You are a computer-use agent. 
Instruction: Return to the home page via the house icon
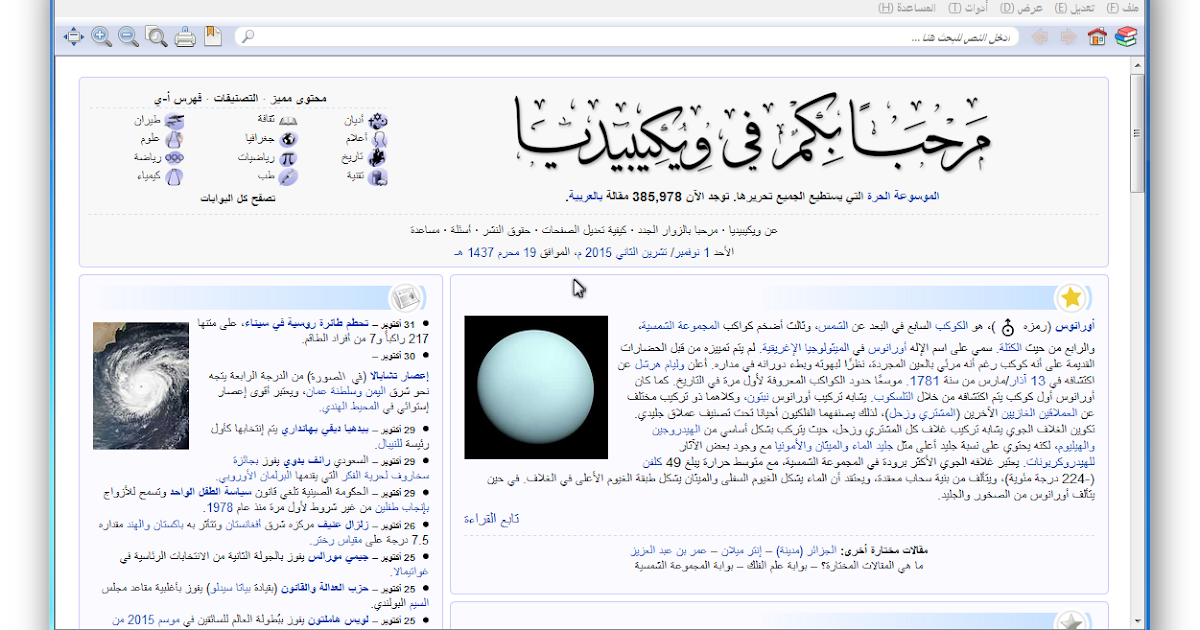coord(1097,37)
